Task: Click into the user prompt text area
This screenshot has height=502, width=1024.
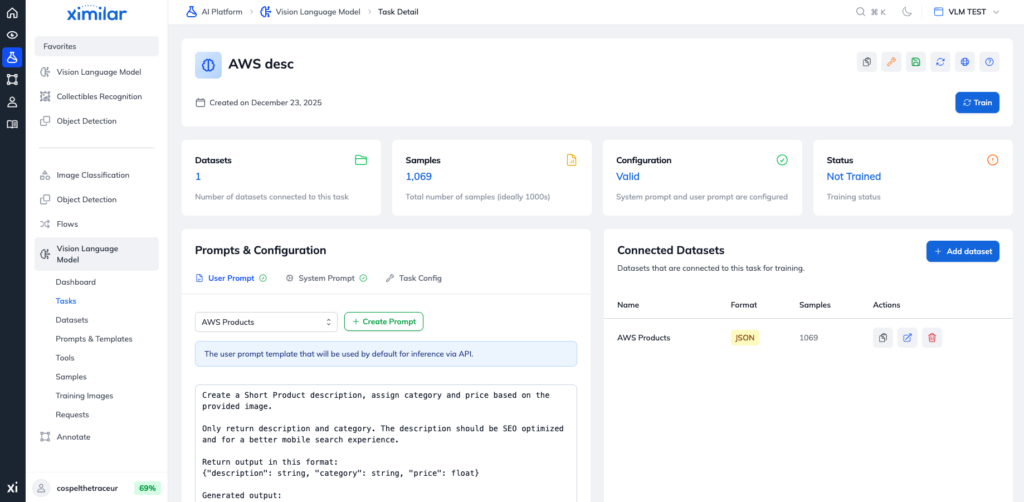Action: [x=386, y=443]
